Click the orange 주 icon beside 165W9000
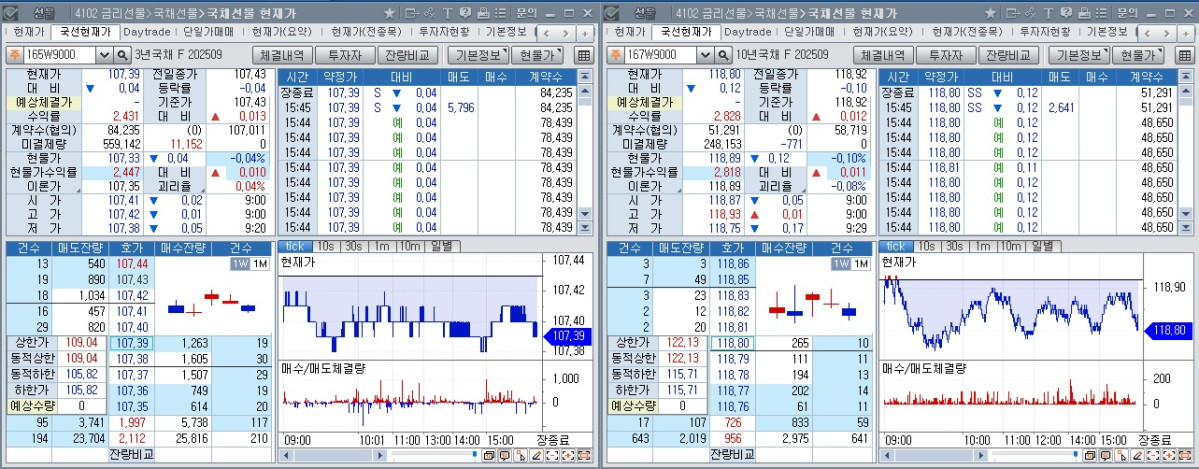 (15, 55)
